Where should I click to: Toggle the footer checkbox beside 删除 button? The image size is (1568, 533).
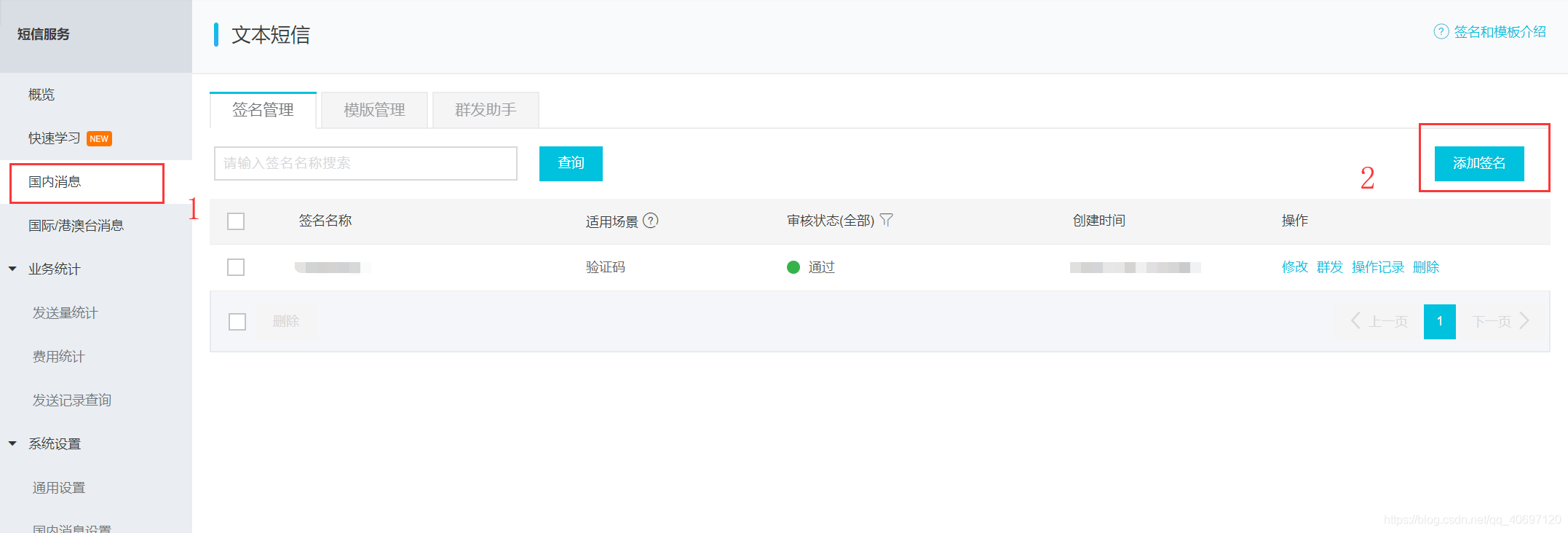(x=237, y=322)
